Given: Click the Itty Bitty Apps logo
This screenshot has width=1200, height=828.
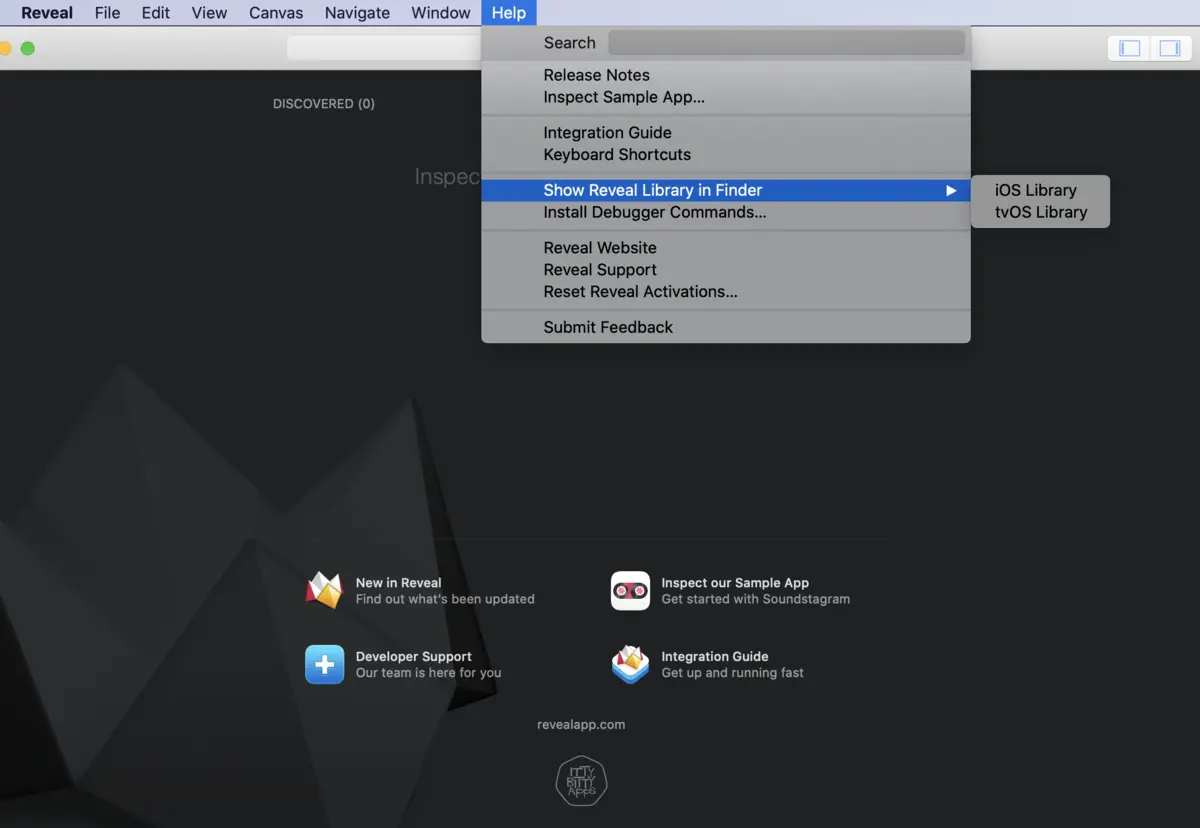Looking at the screenshot, I should pos(581,780).
